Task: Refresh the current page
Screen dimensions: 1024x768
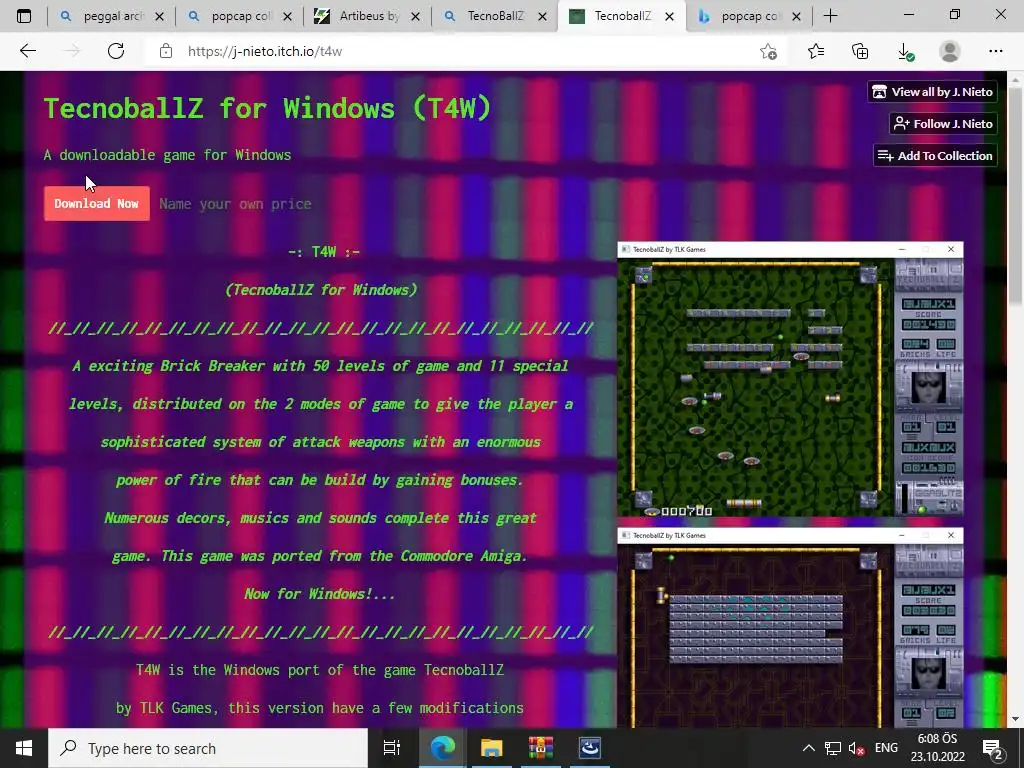Action: point(116,51)
